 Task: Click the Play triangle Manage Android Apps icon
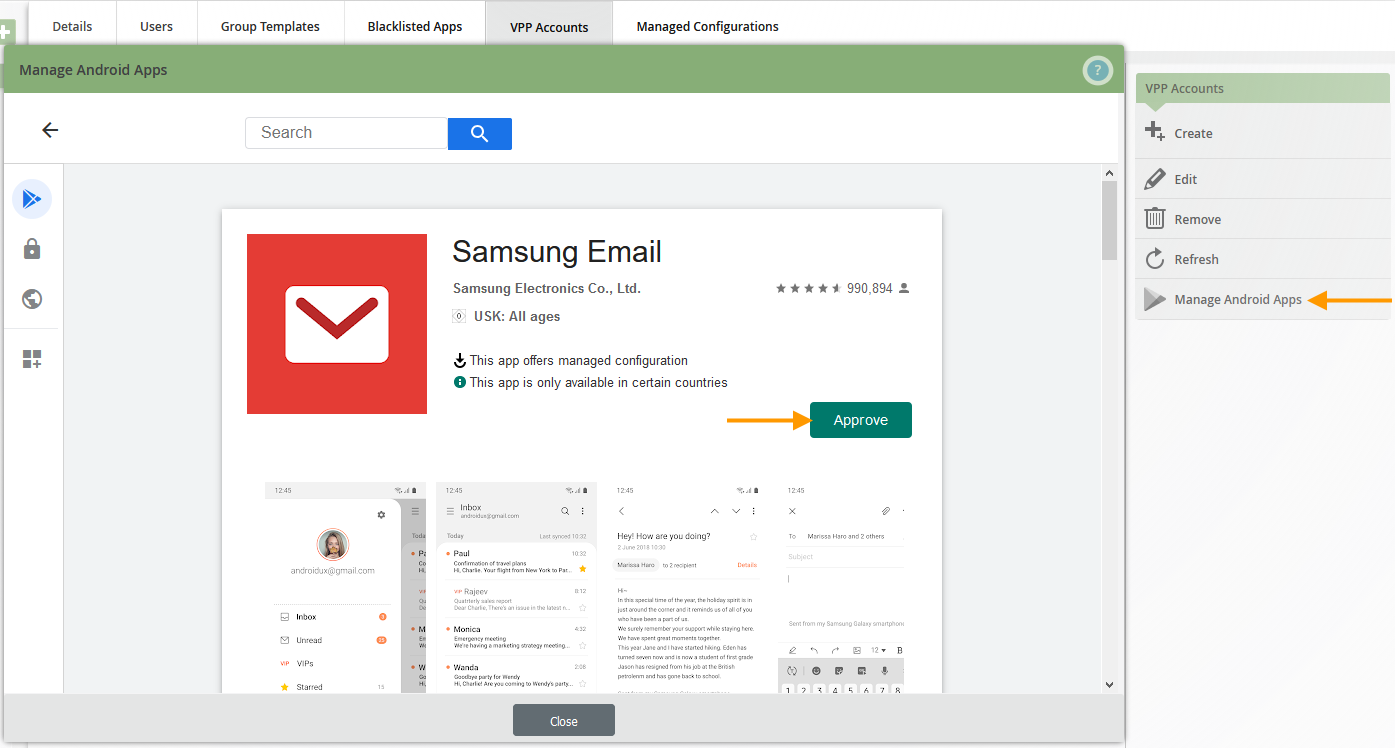click(1155, 299)
